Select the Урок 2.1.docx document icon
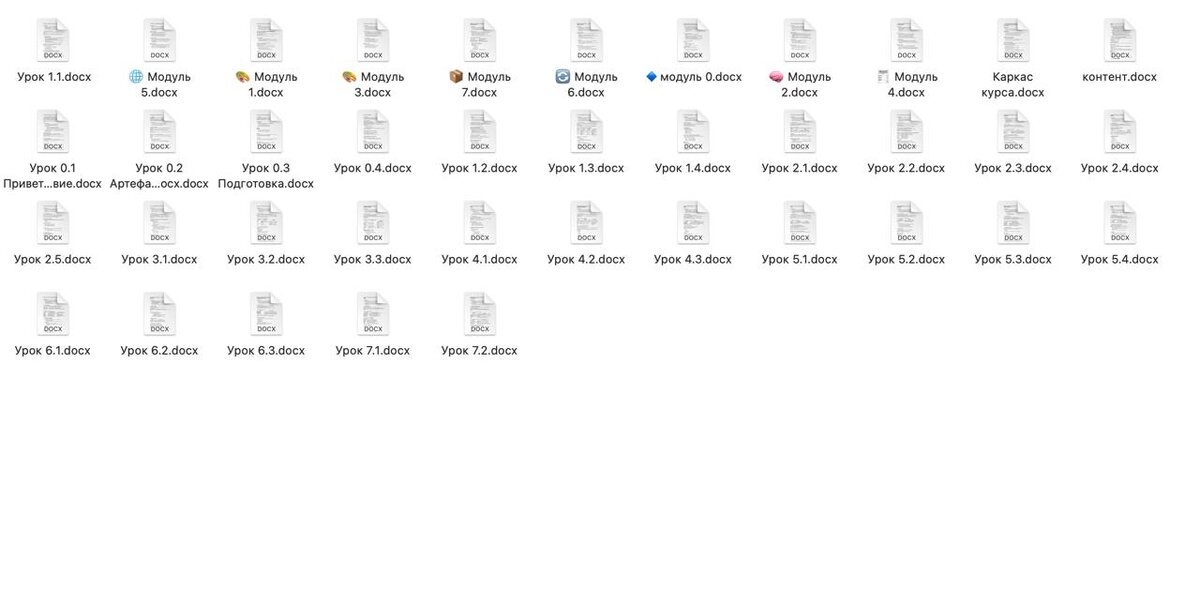The height and width of the screenshot is (592, 1200). 800,132
